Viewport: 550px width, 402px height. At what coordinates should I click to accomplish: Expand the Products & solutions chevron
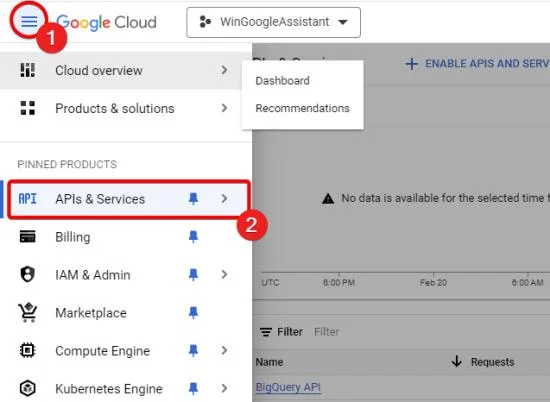[x=224, y=108]
